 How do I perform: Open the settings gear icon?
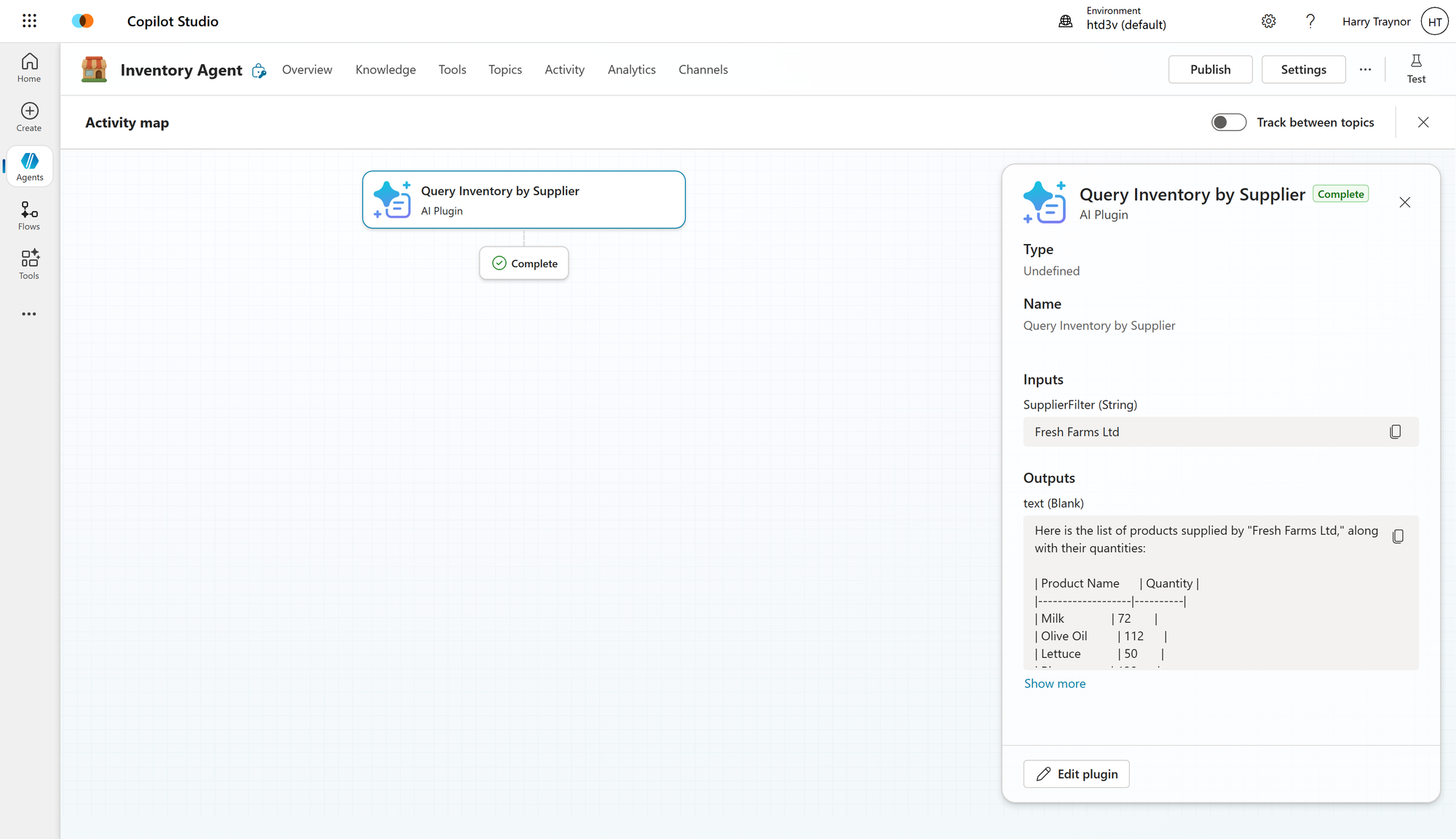(x=1269, y=21)
